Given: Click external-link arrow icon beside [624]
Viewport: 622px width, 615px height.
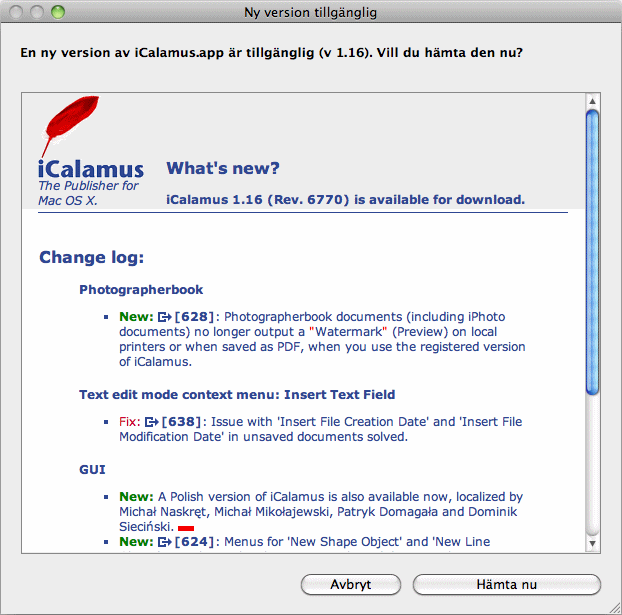Looking at the screenshot, I should [x=165, y=542].
